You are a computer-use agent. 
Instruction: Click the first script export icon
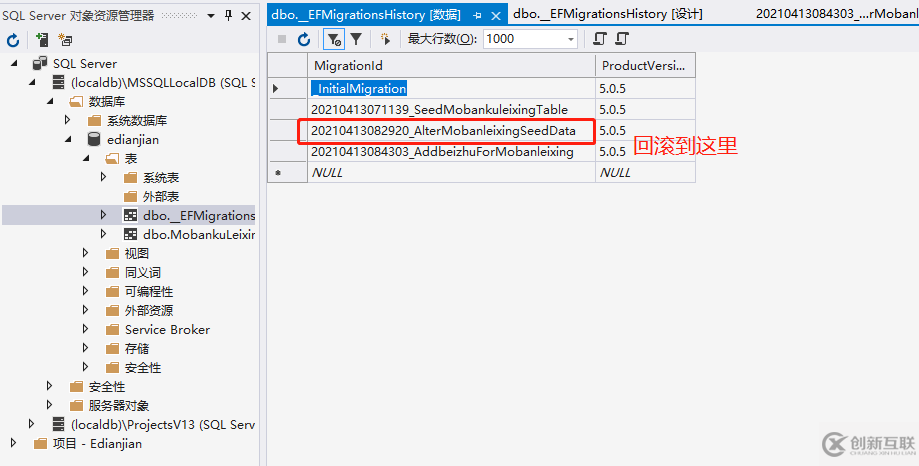599,39
